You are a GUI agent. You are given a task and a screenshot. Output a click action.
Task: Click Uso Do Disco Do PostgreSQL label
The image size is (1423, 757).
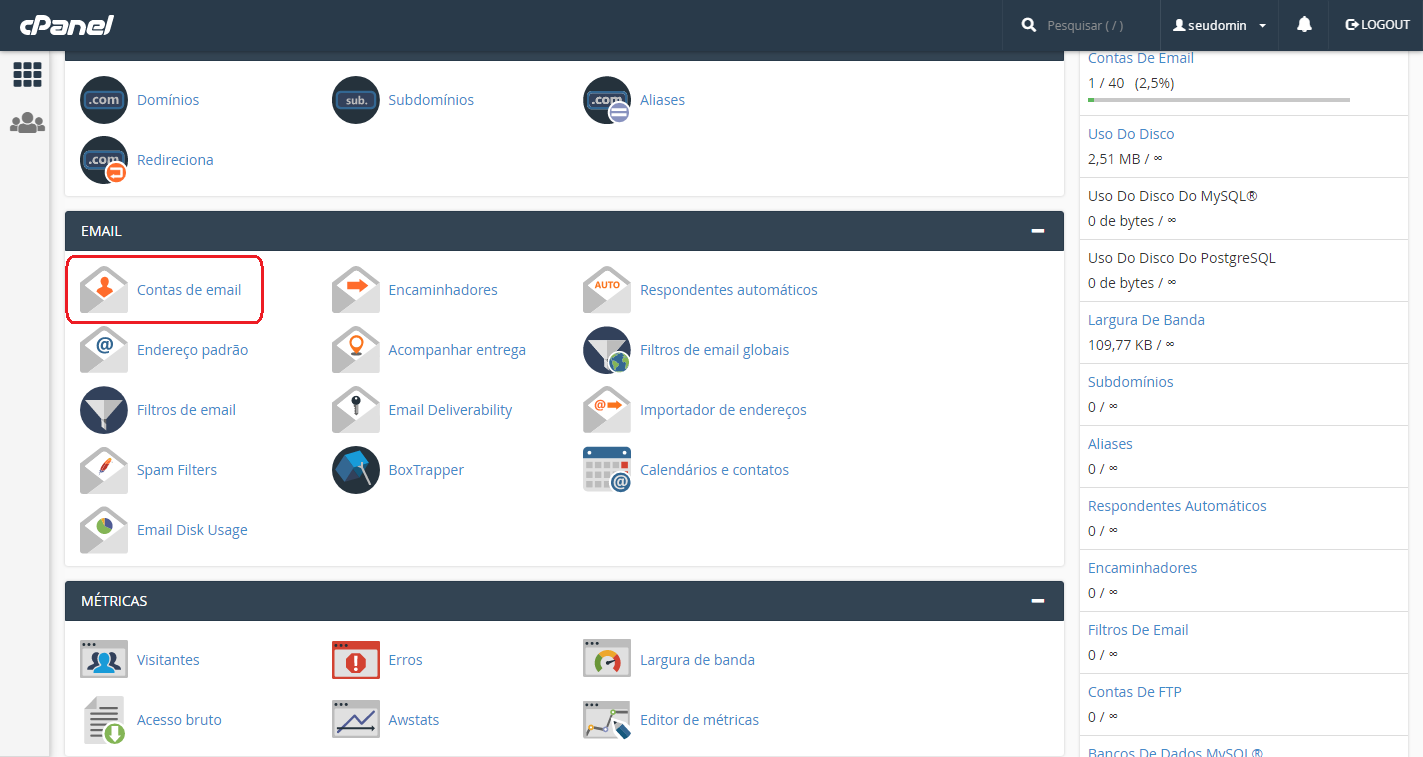coord(1182,258)
